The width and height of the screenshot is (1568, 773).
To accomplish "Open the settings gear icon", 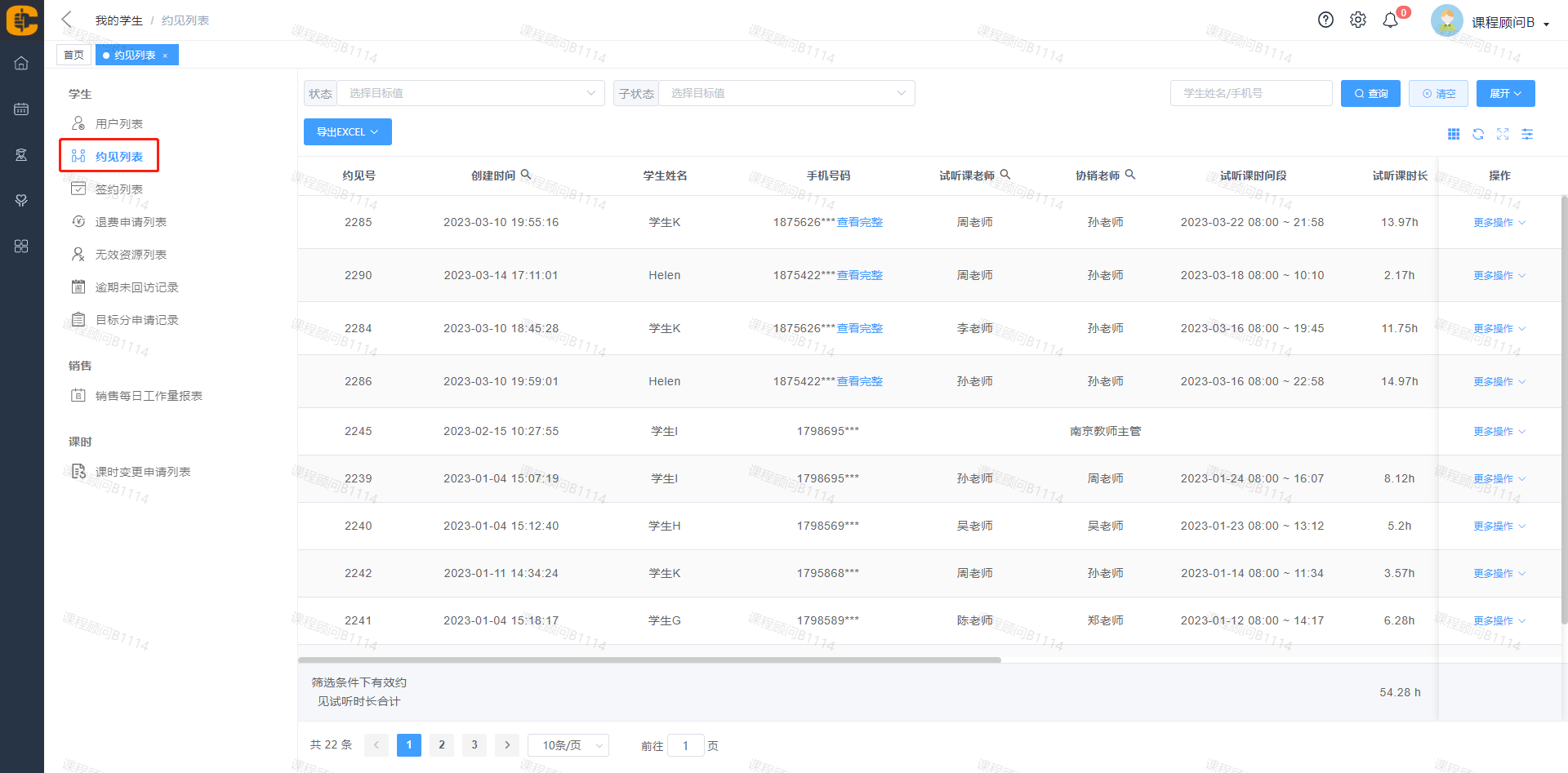I will (1357, 20).
